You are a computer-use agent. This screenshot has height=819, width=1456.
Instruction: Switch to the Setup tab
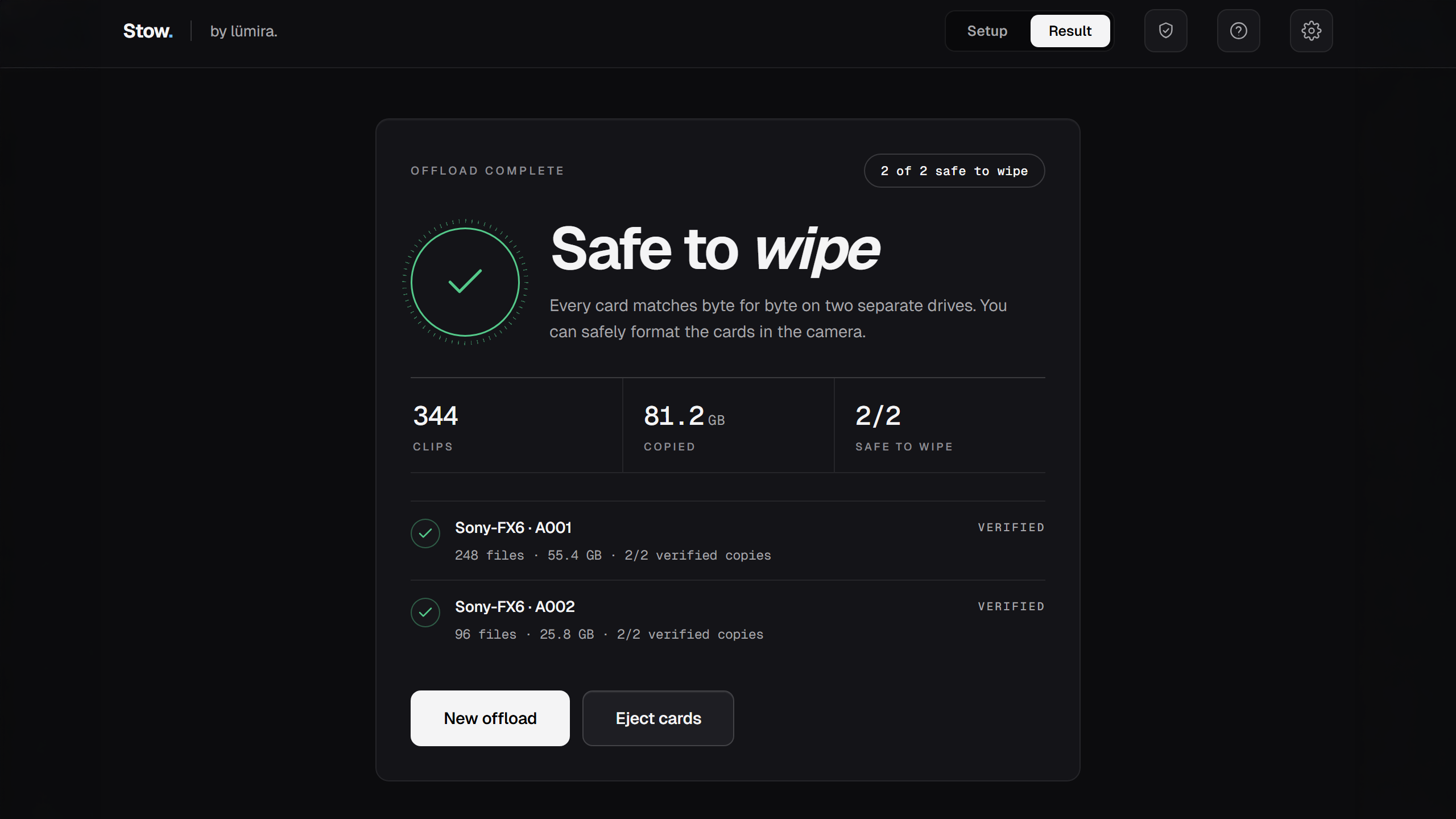[x=987, y=31]
